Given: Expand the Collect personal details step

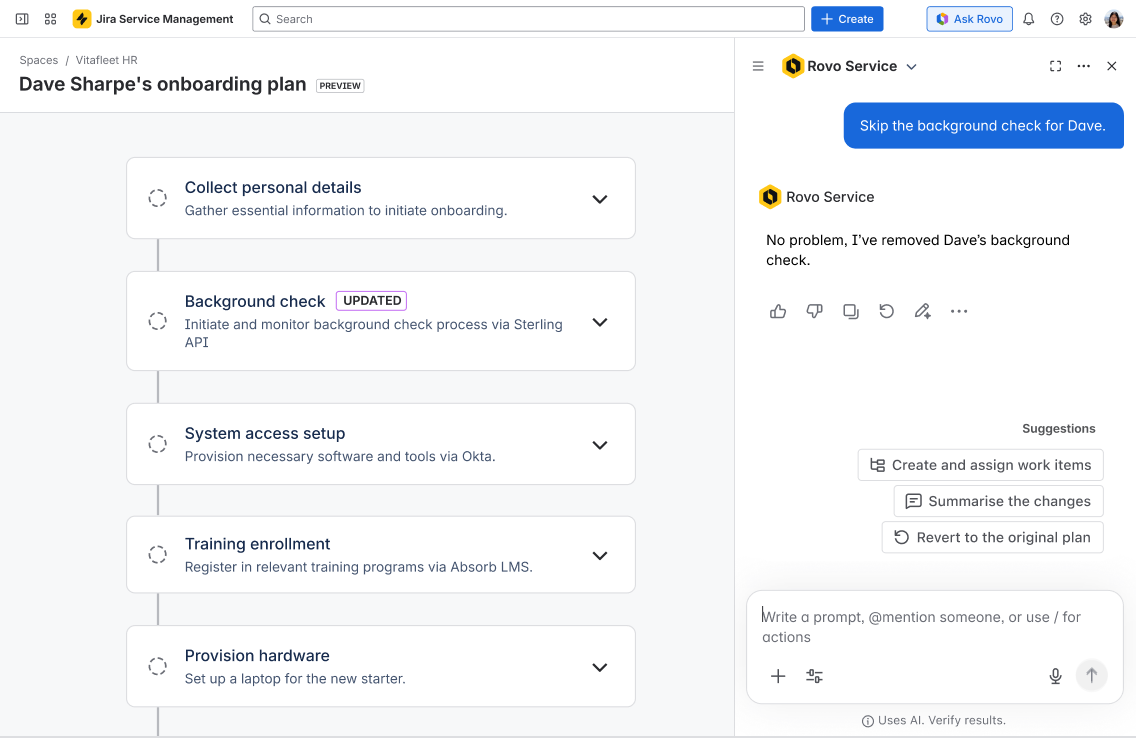Looking at the screenshot, I should (600, 199).
